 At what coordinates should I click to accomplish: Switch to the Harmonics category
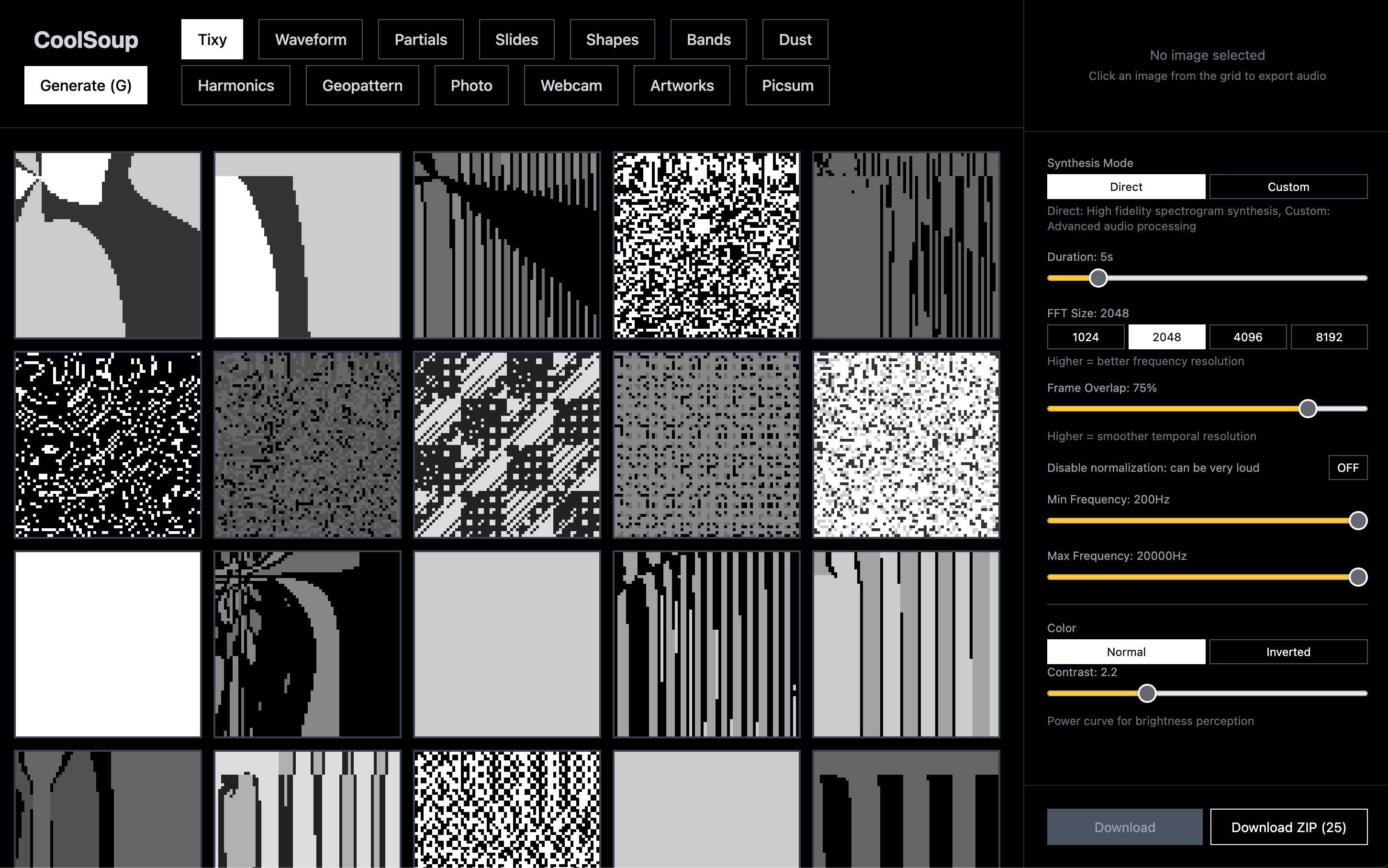(235, 85)
